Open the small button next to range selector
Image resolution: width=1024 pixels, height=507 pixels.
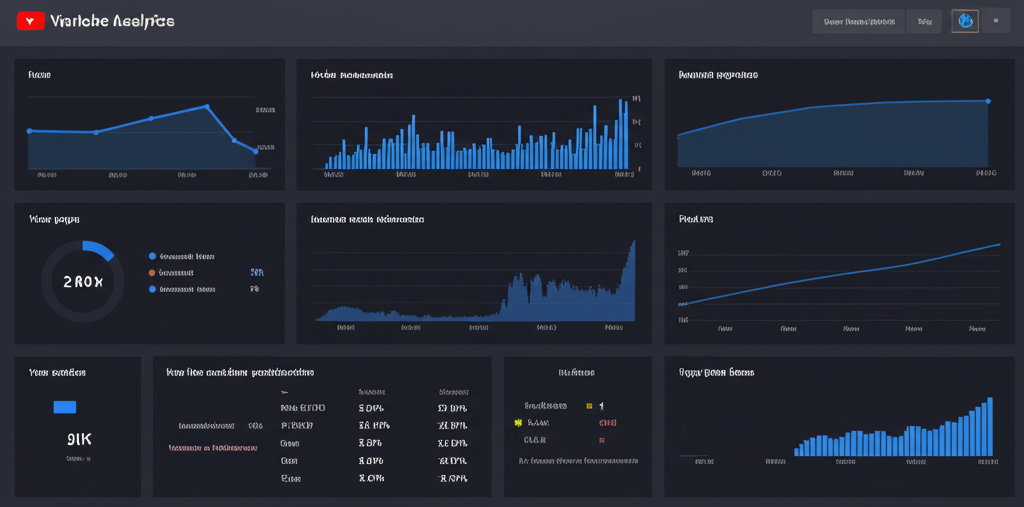[924, 21]
